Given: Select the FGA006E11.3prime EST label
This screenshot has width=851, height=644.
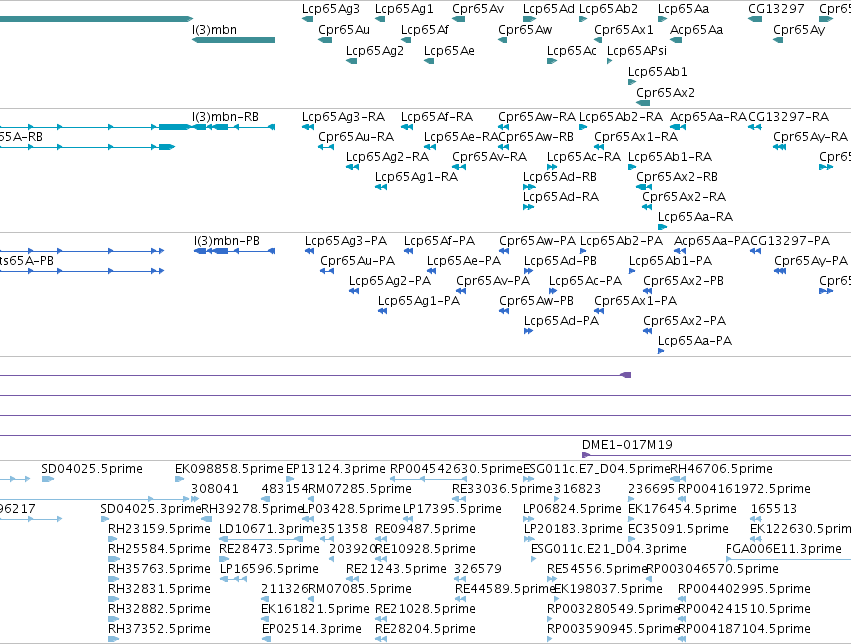Looking at the screenshot, I should 784,549.
